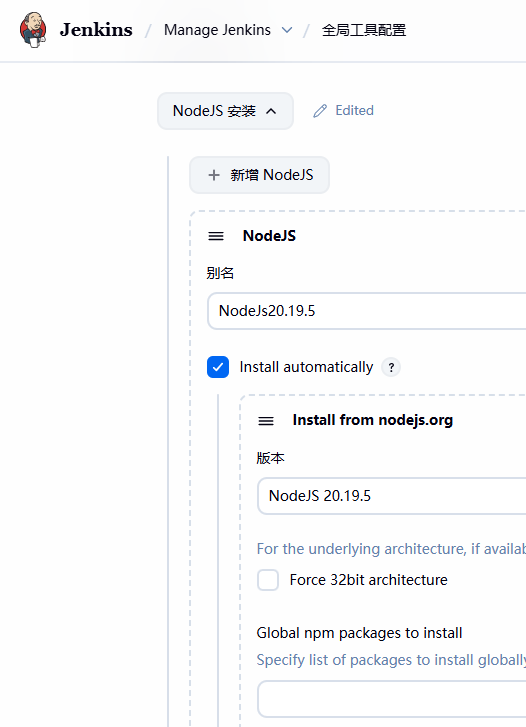Open the 版本 dropdown showing NodeJS 20.19.5

391,496
